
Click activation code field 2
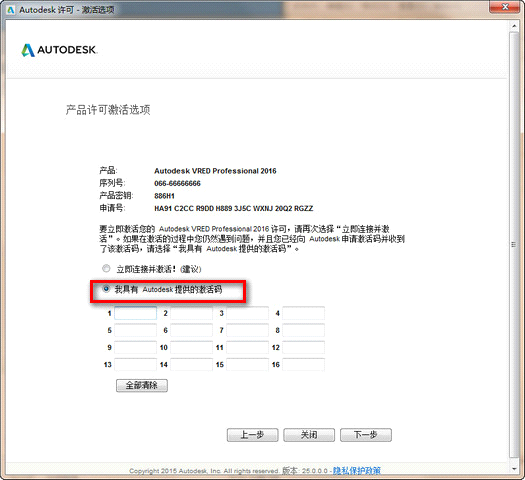click(x=192, y=313)
